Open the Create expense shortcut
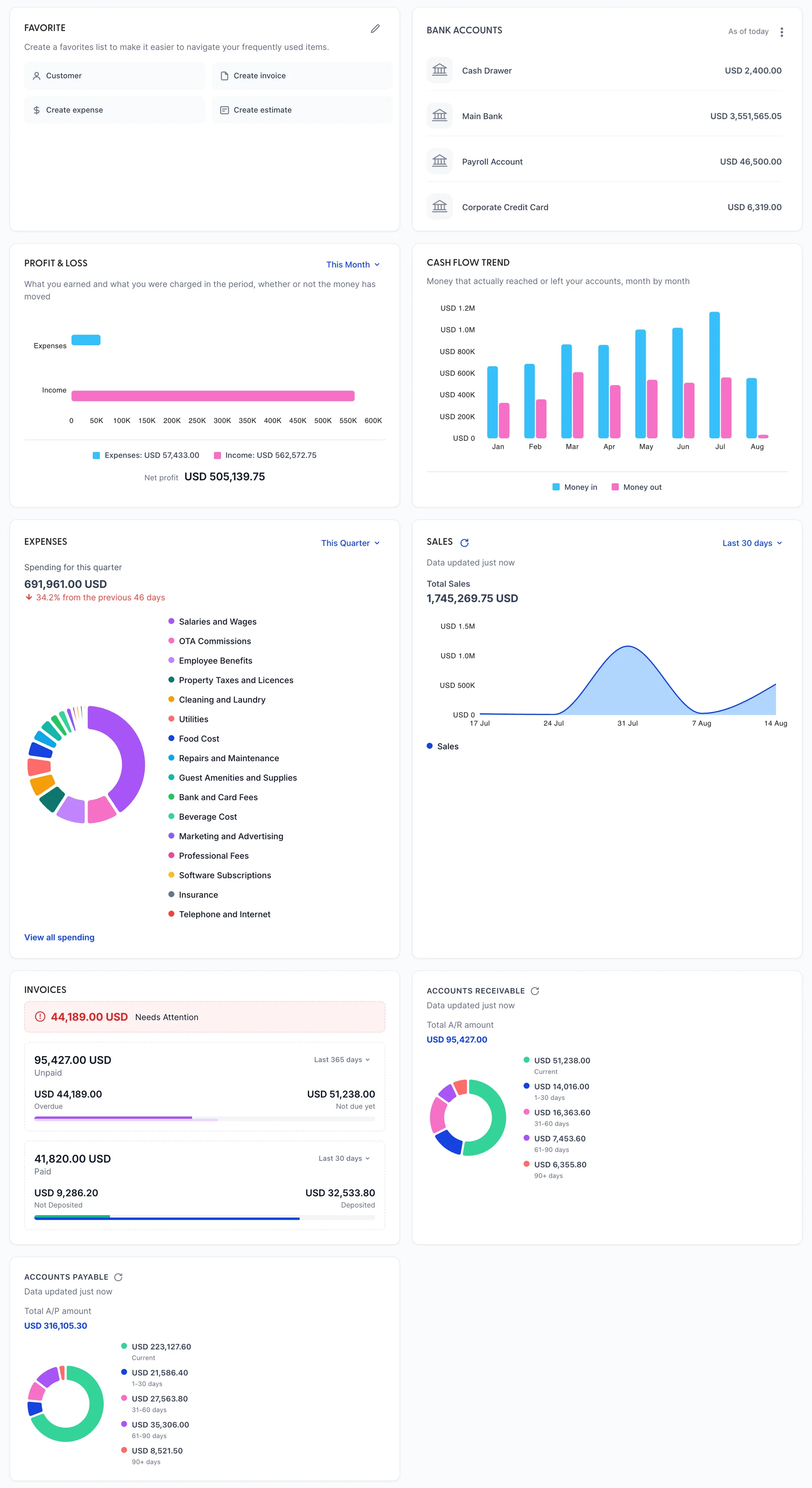This screenshot has height=1488, width=812. [114, 110]
